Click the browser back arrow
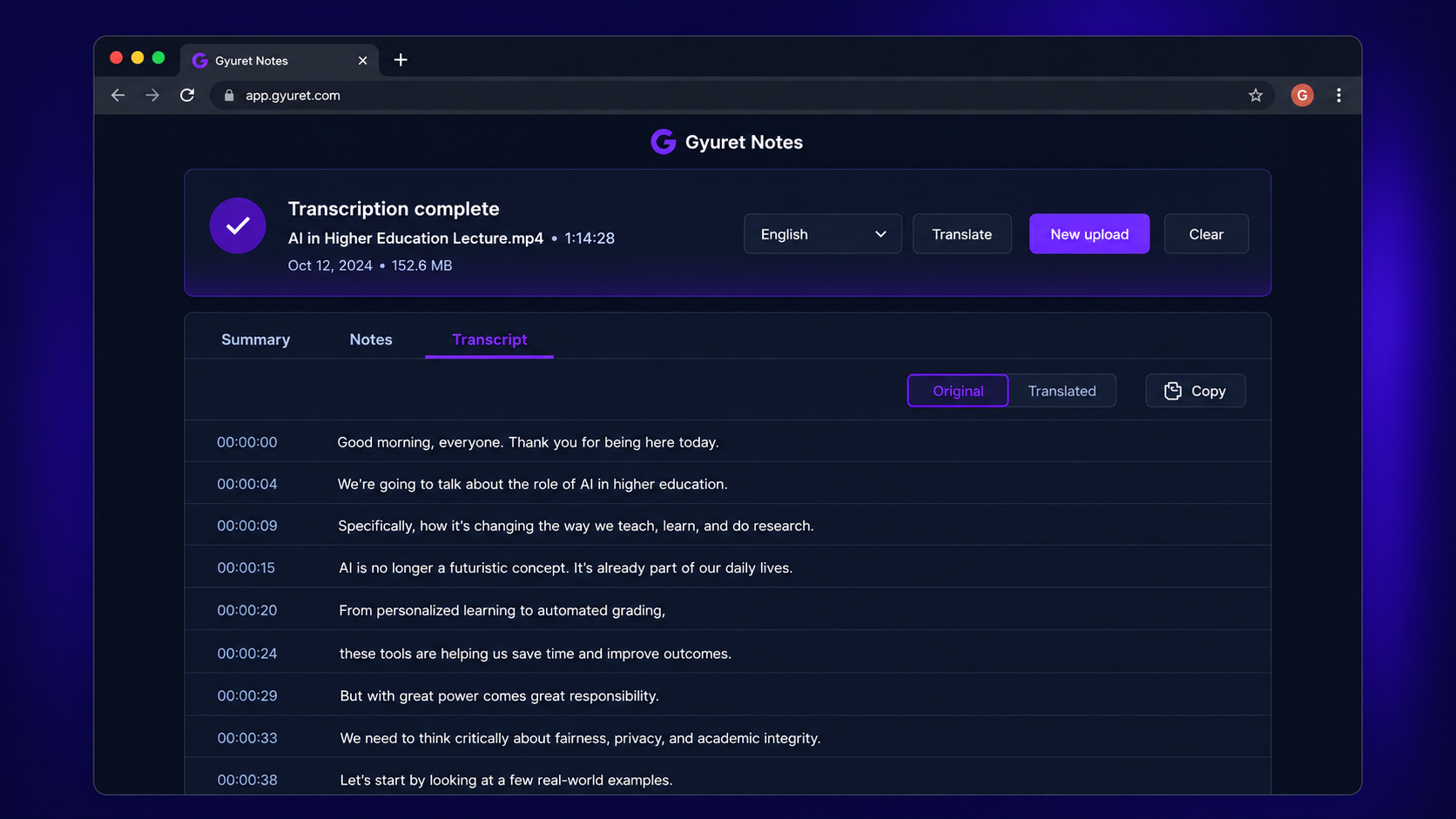The width and height of the screenshot is (1456, 819). [x=118, y=96]
